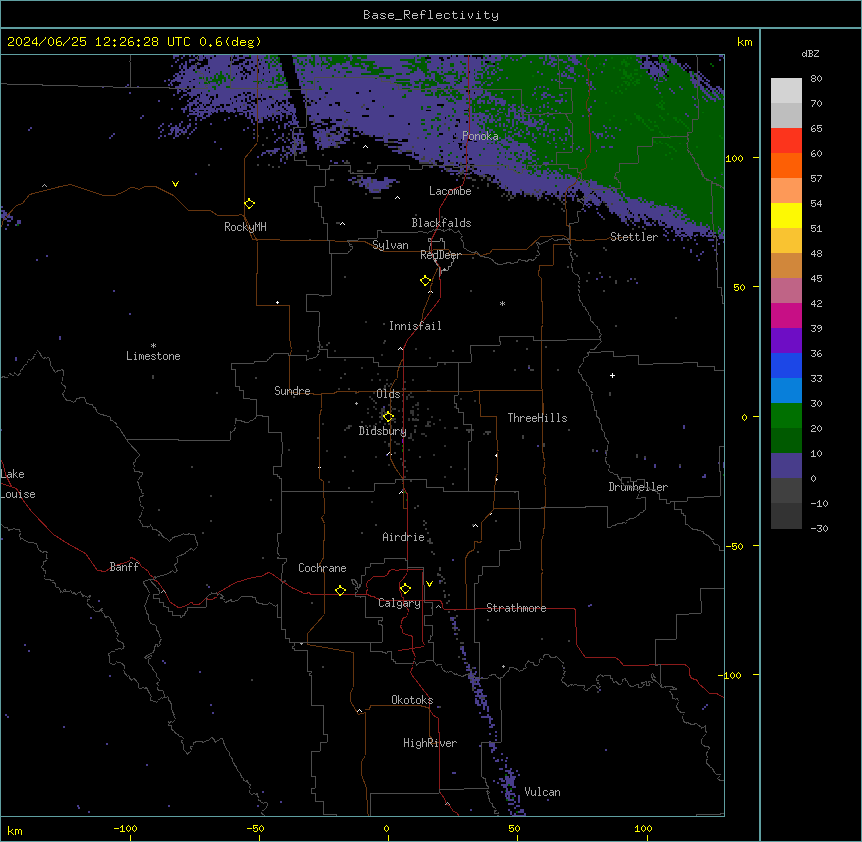Click the HighRiver label

tap(430, 743)
